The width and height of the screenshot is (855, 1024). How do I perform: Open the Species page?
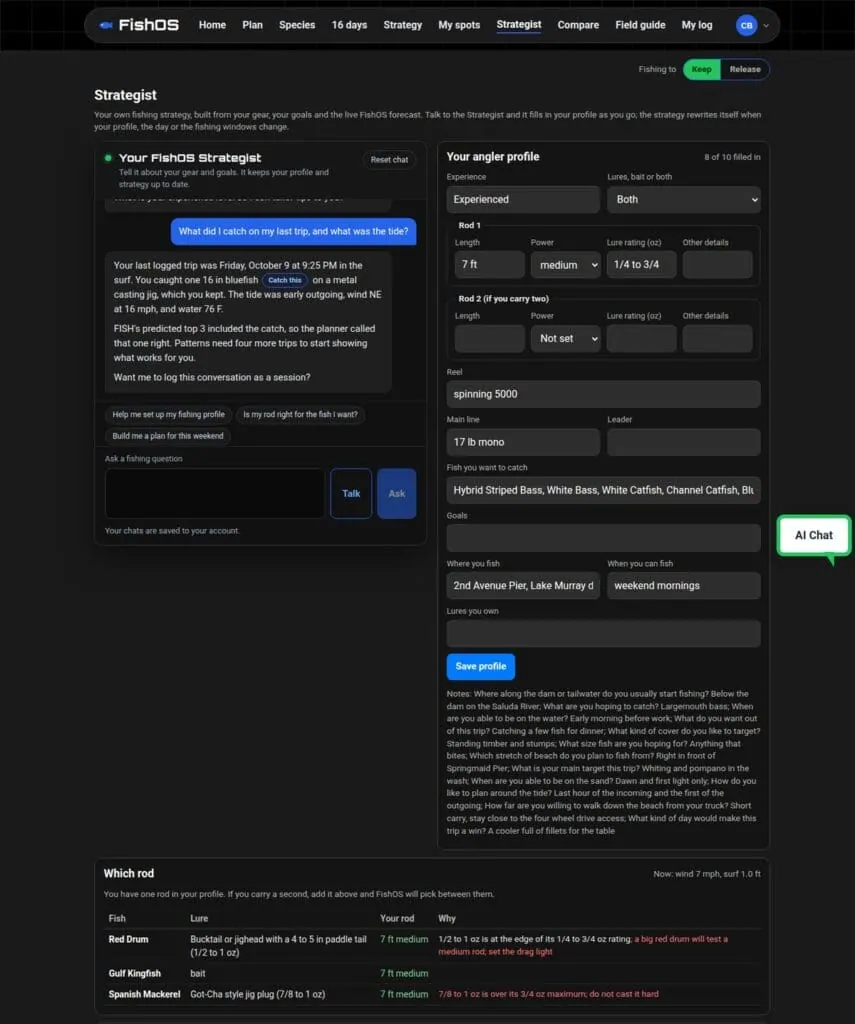[x=297, y=25]
